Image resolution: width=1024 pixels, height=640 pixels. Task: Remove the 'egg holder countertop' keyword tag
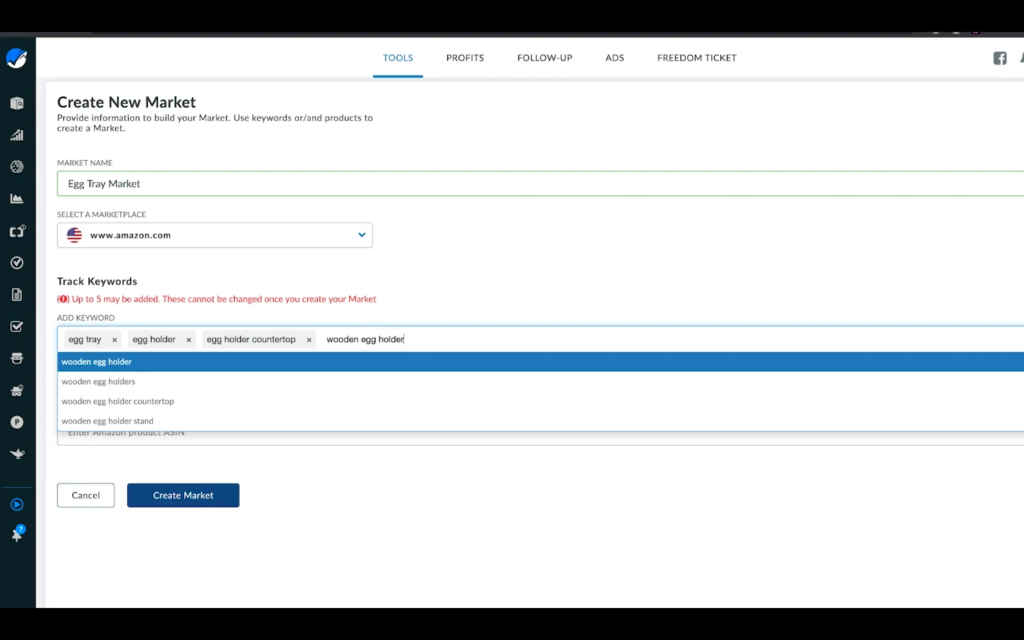[x=308, y=339]
